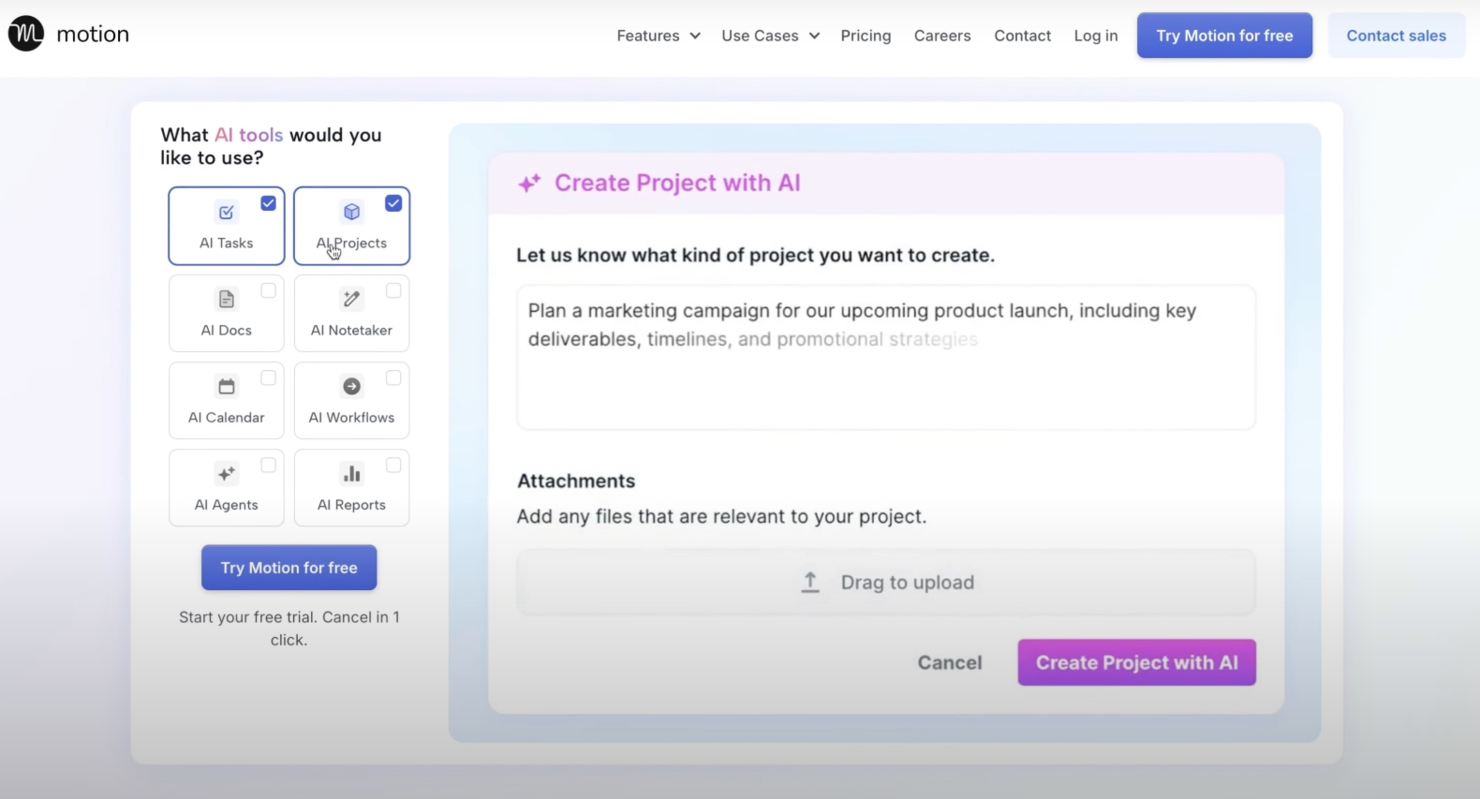This screenshot has height=799, width=1480.
Task: Click the AI Reports bar chart icon
Action: point(352,473)
